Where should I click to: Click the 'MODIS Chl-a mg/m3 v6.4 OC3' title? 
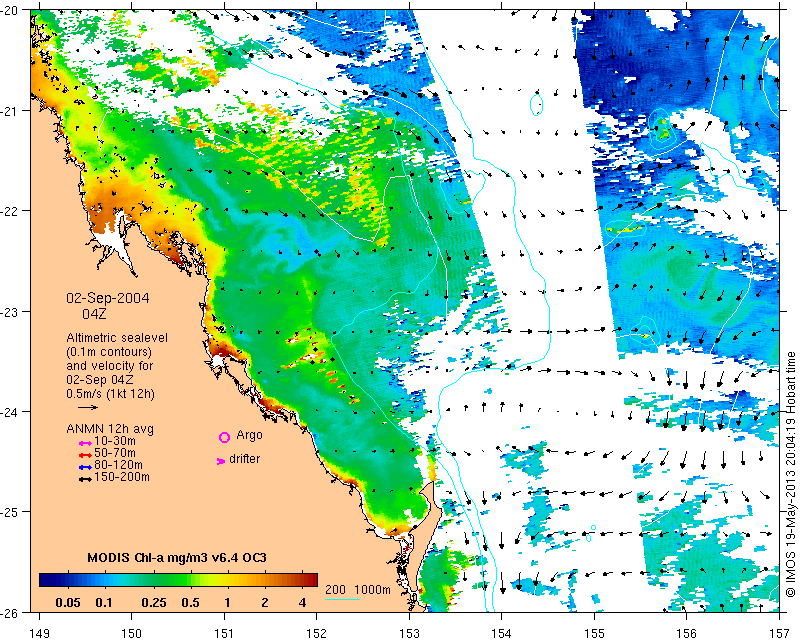point(177,557)
